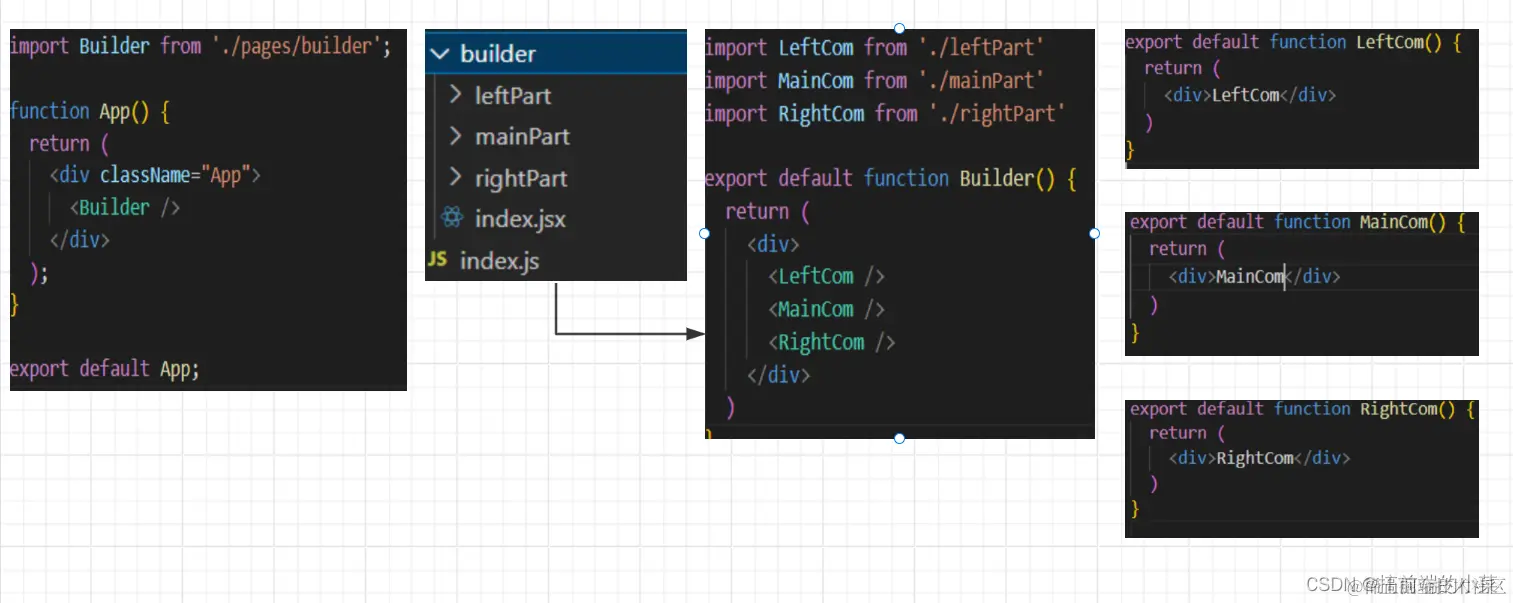Viewport: 1513px width, 603px height.
Task: Click the top selection handle of Builder code image
Action: pyautogui.click(x=899, y=28)
